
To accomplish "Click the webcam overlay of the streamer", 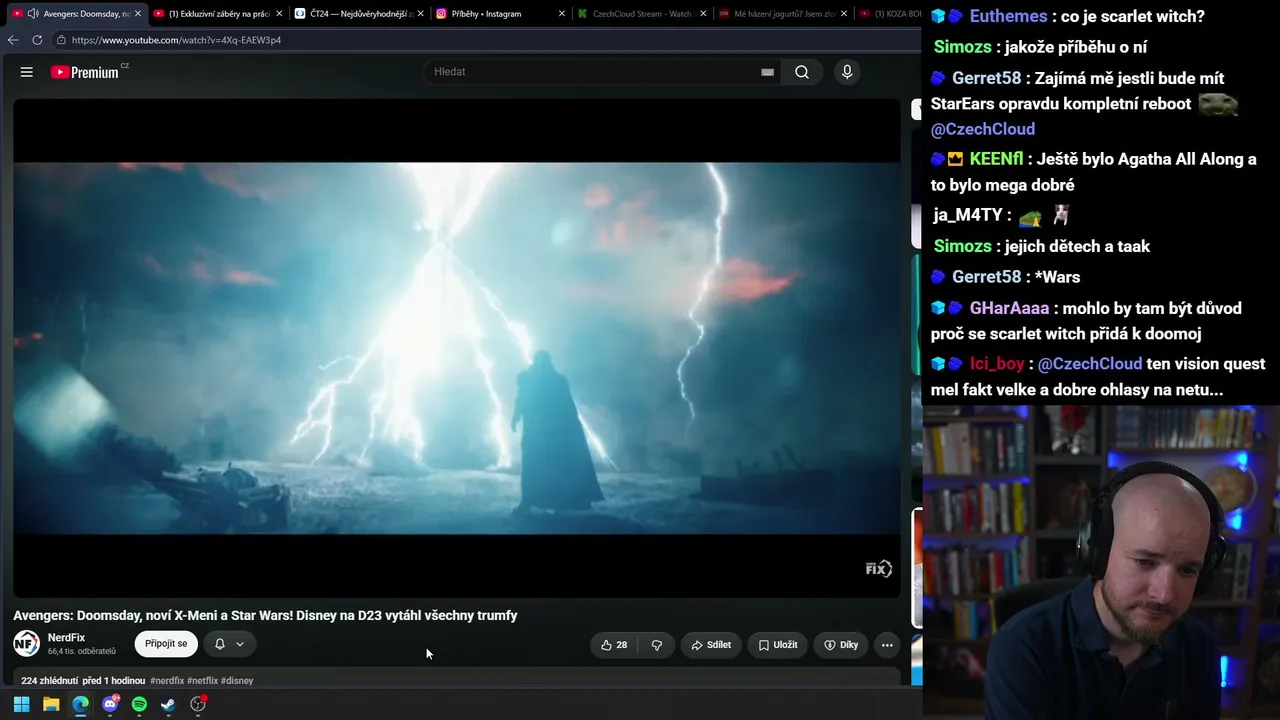I will 1101,562.
